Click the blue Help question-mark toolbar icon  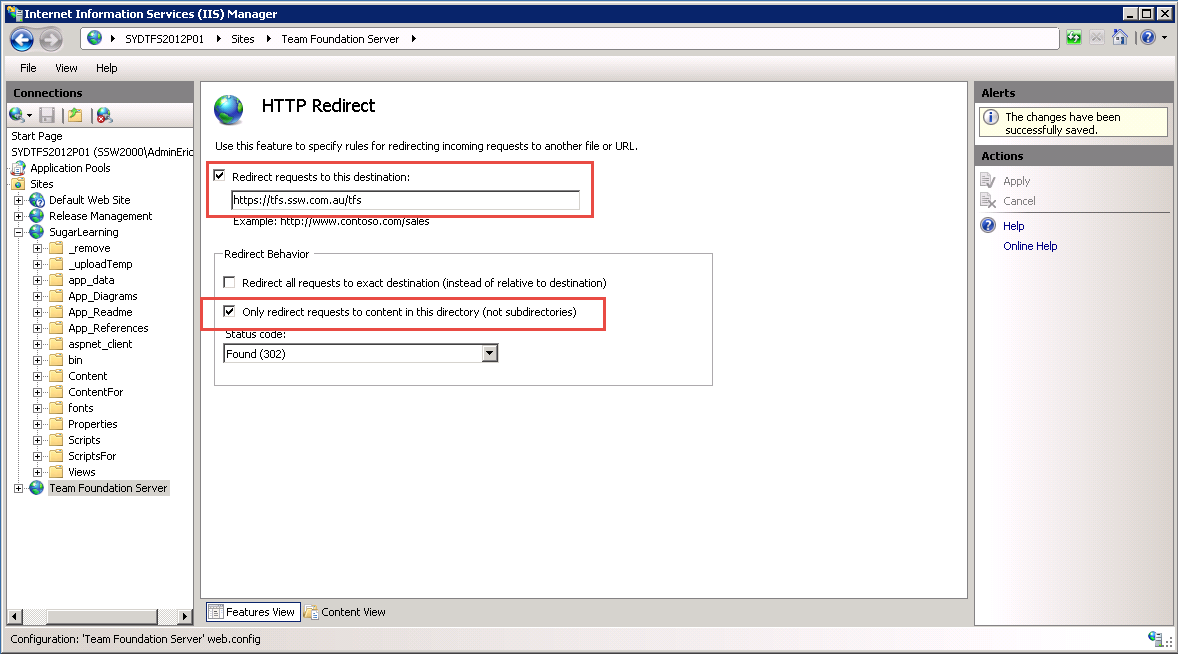[x=1147, y=38]
